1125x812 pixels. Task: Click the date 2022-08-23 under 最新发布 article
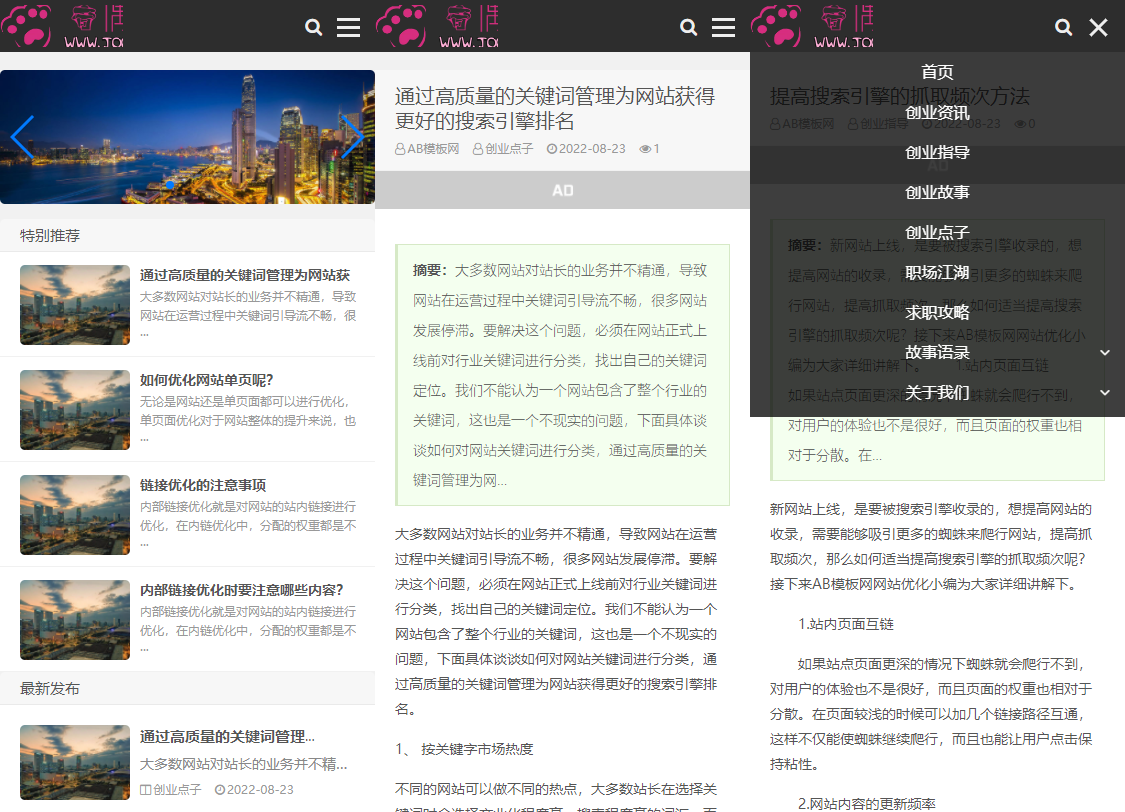click(x=255, y=790)
